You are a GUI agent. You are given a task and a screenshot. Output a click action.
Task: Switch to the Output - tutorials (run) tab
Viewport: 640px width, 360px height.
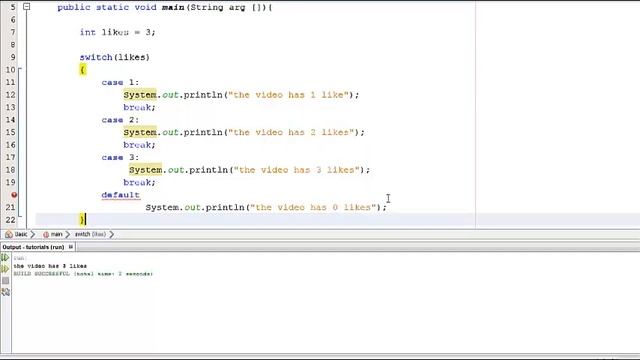(33, 247)
